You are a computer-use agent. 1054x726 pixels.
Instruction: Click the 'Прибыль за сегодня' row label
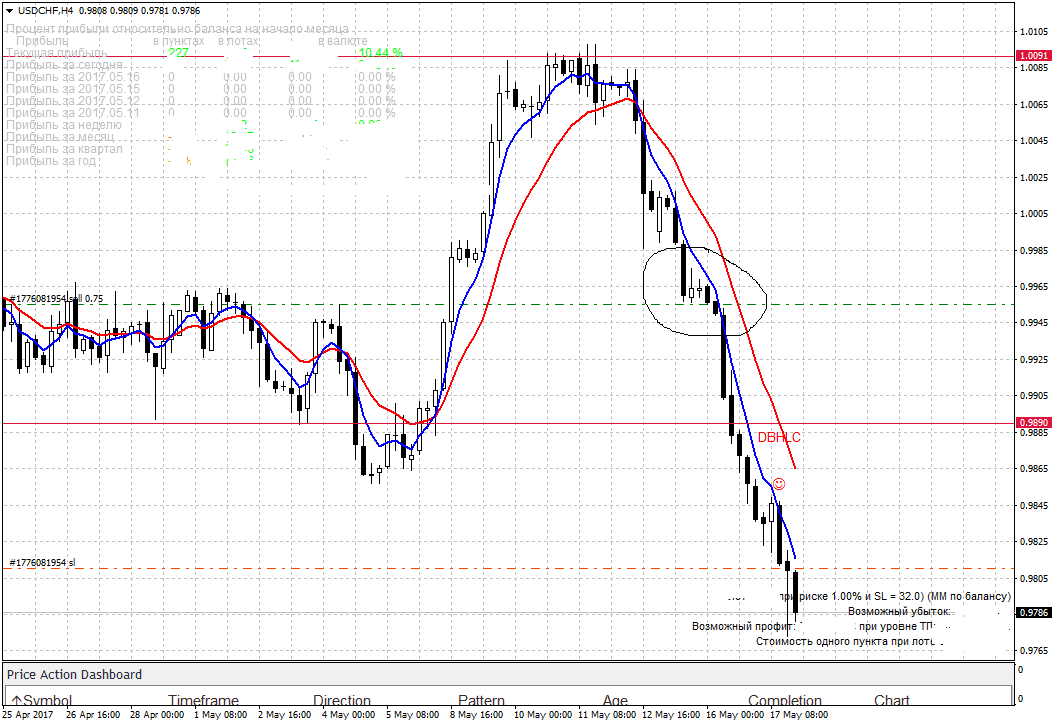click(65, 65)
